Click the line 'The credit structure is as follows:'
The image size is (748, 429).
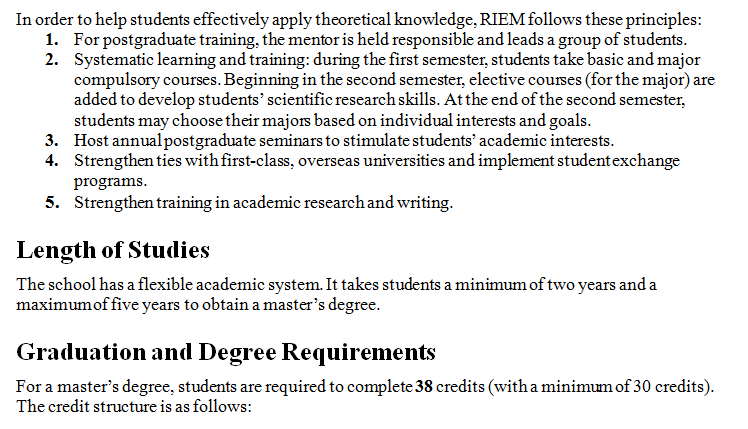click(134, 407)
